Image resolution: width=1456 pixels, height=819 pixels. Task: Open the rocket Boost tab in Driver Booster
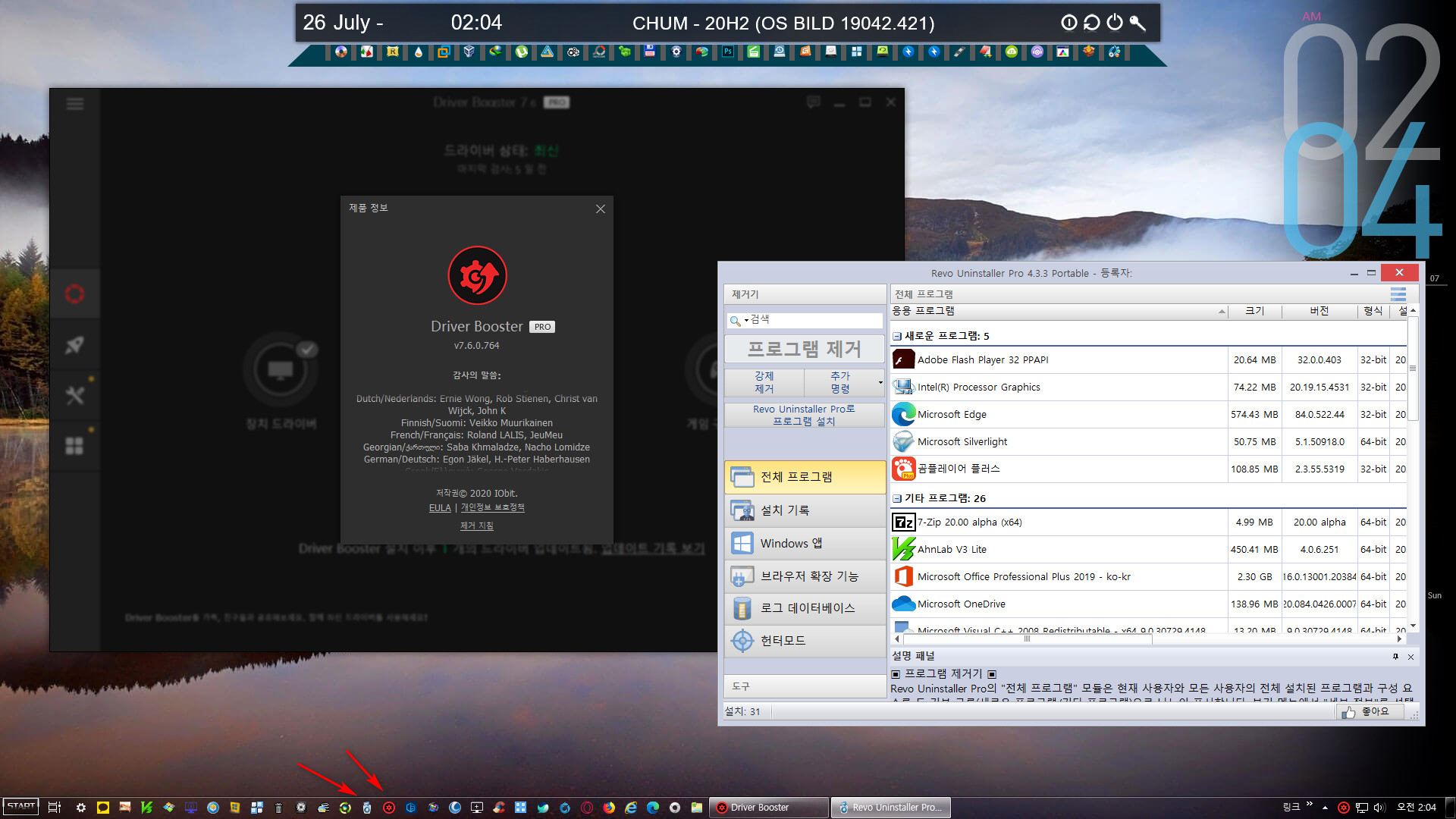click(x=74, y=345)
